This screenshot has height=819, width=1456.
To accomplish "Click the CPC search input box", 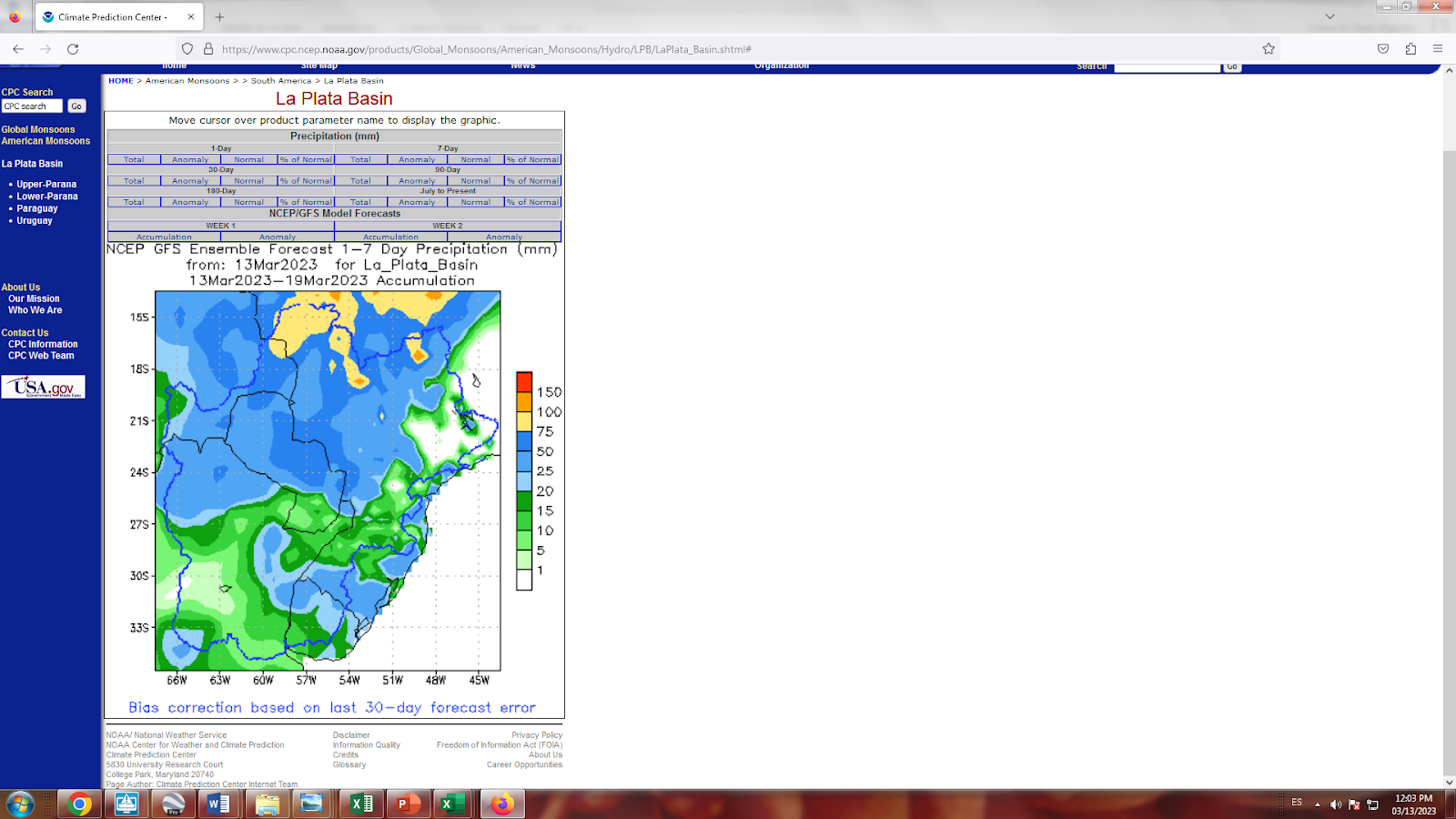I will click(x=32, y=106).
